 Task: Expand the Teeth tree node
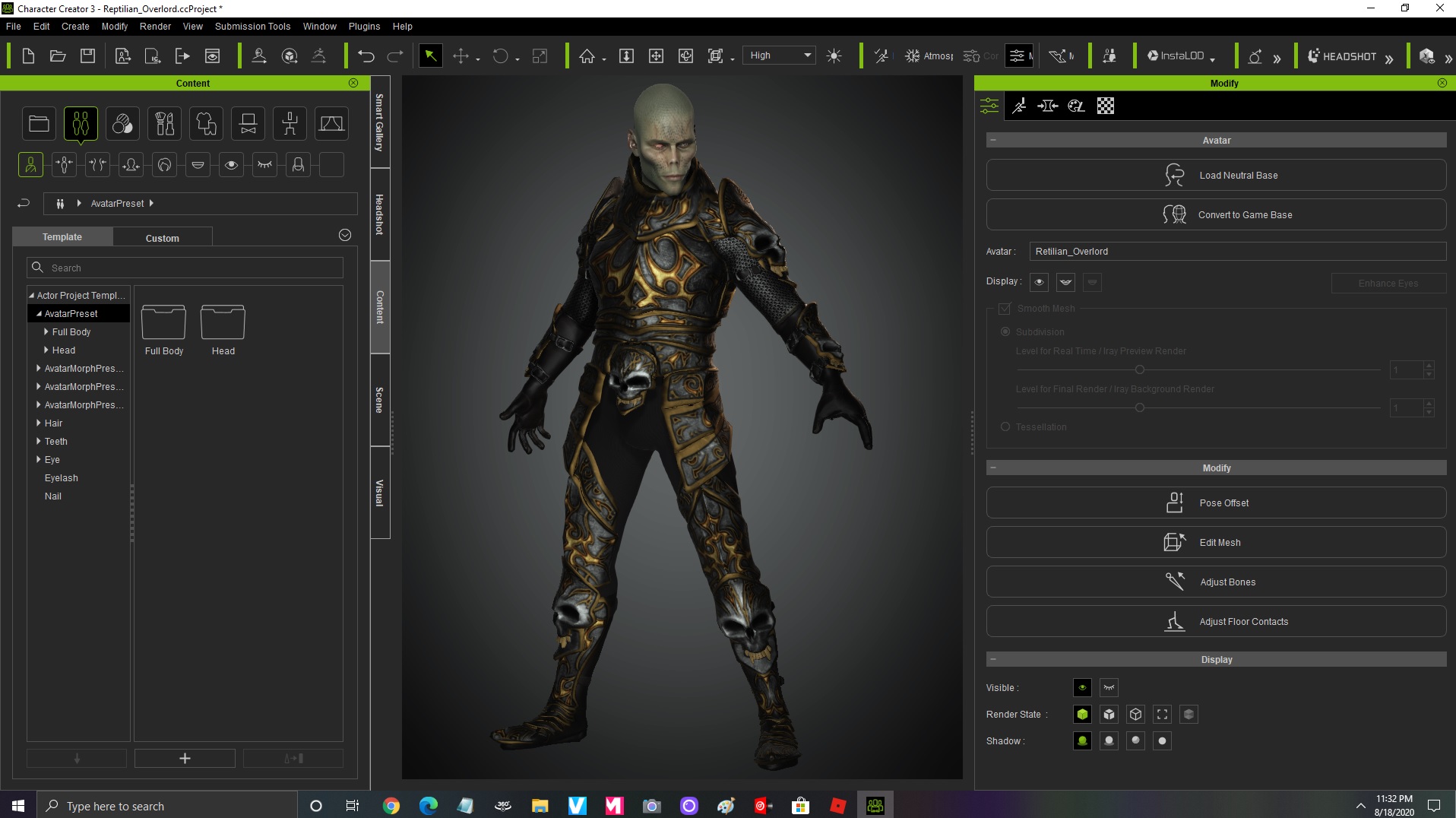(38, 441)
